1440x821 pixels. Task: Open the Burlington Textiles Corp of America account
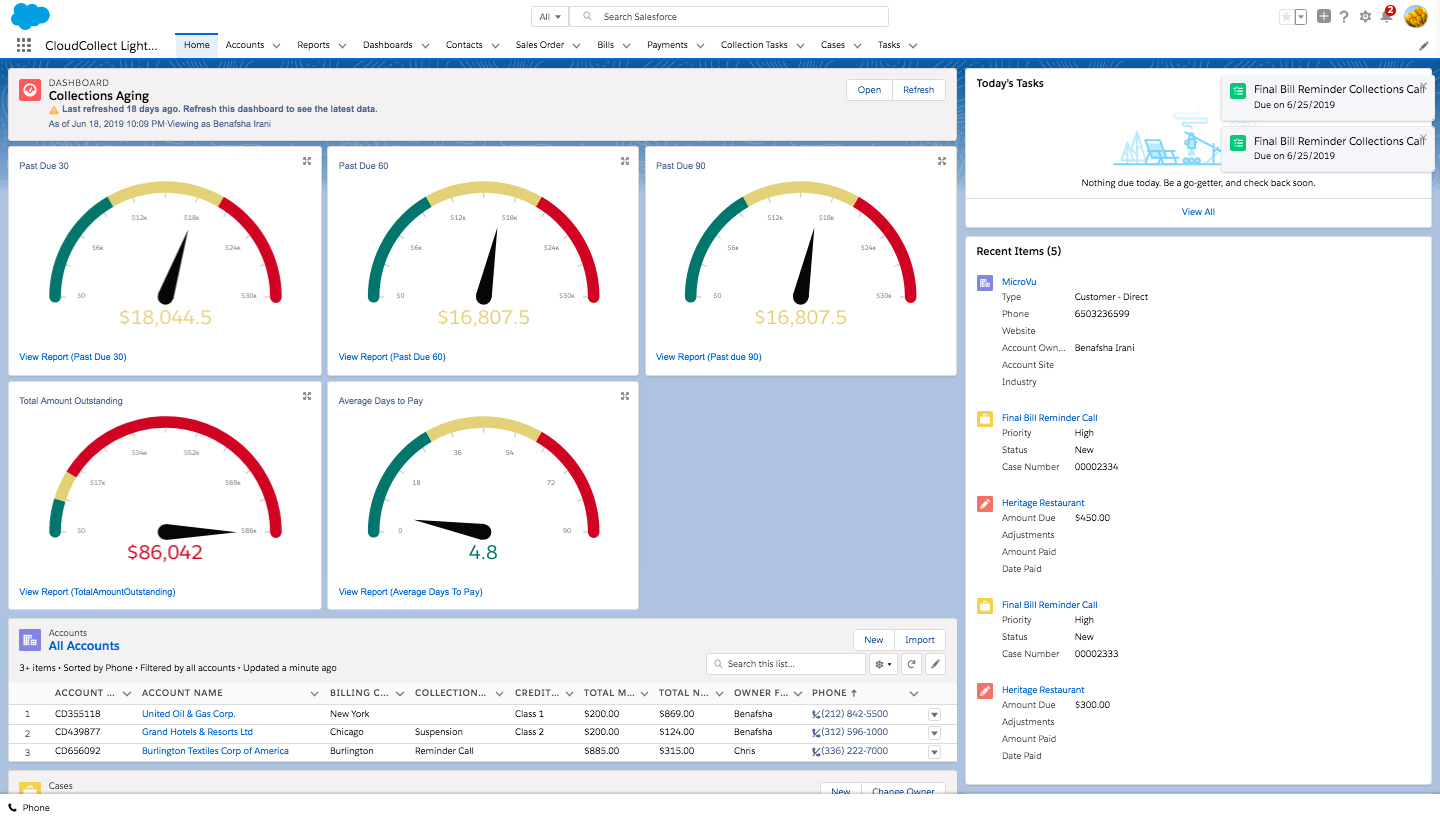point(215,751)
